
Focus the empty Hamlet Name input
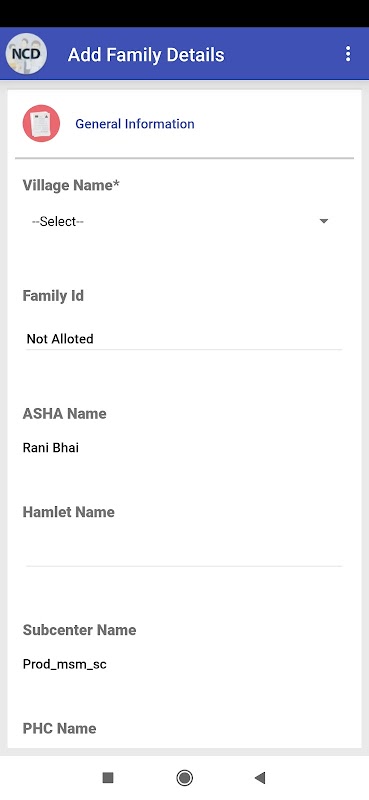pos(184,555)
